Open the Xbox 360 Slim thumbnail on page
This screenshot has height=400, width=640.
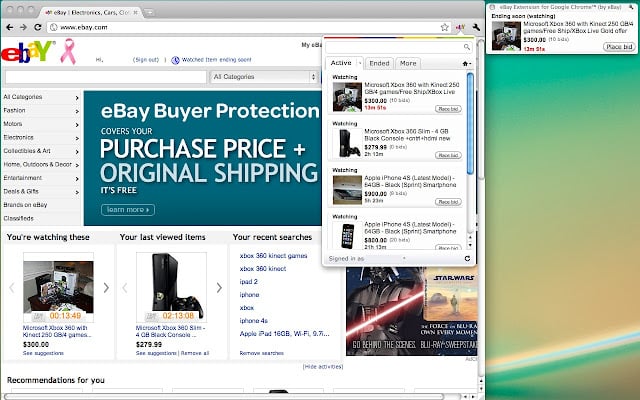click(x=171, y=287)
